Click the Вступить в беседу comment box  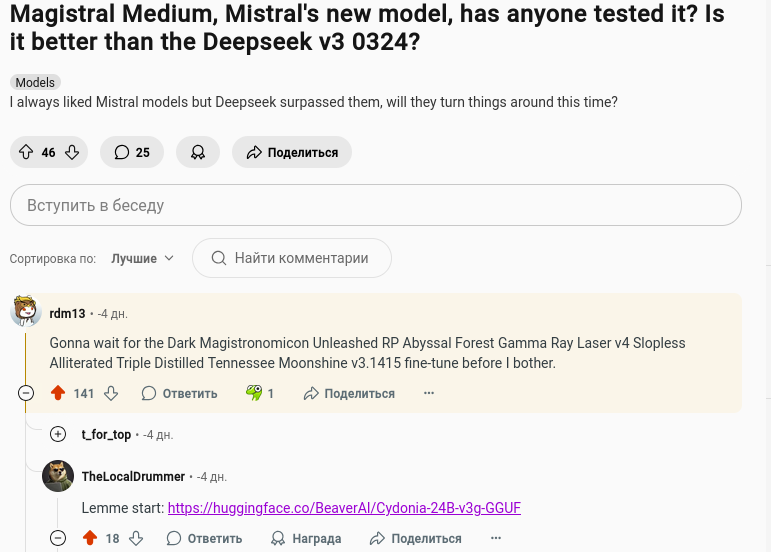pos(375,205)
